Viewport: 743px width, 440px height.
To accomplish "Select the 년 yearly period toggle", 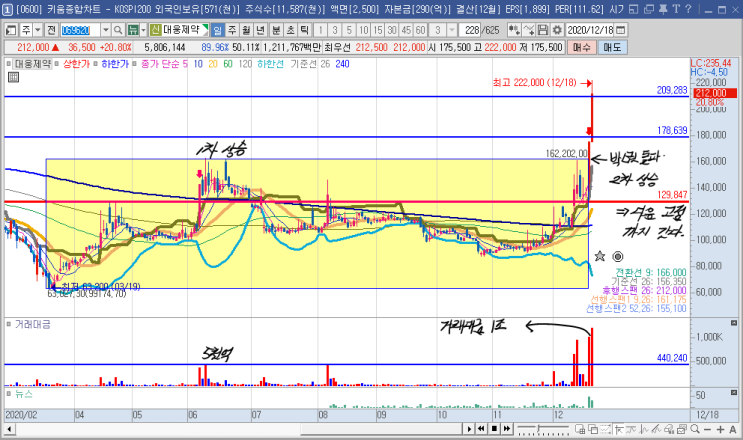I will [260, 30].
